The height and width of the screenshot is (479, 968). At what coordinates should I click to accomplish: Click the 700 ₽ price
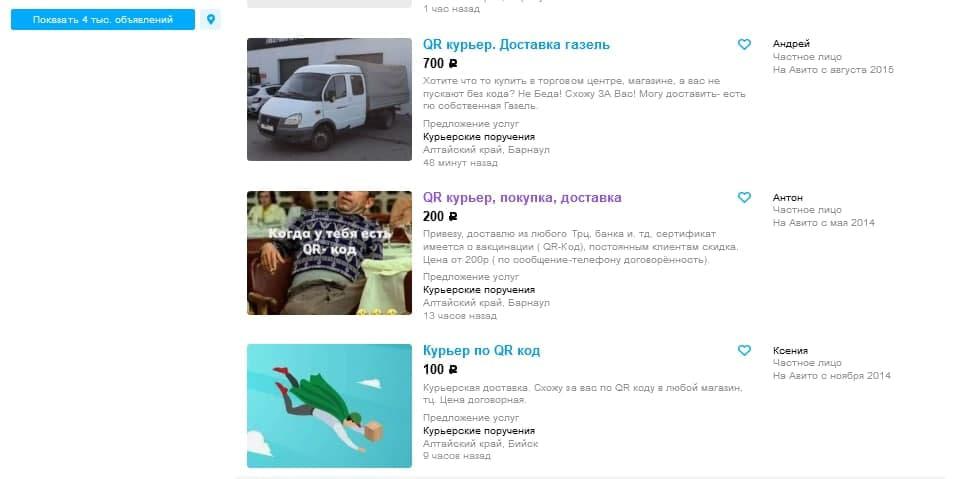(x=440, y=64)
